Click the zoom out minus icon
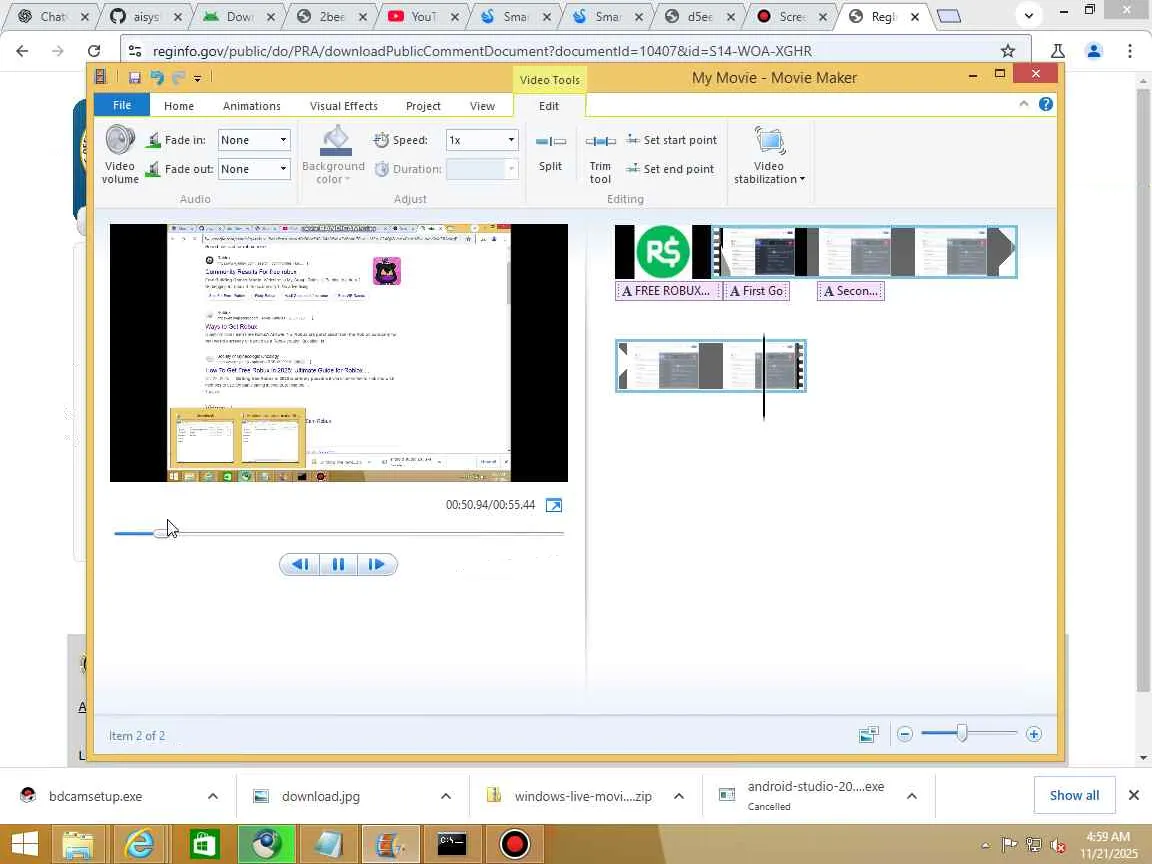The image size is (1152, 864). click(x=905, y=734)
